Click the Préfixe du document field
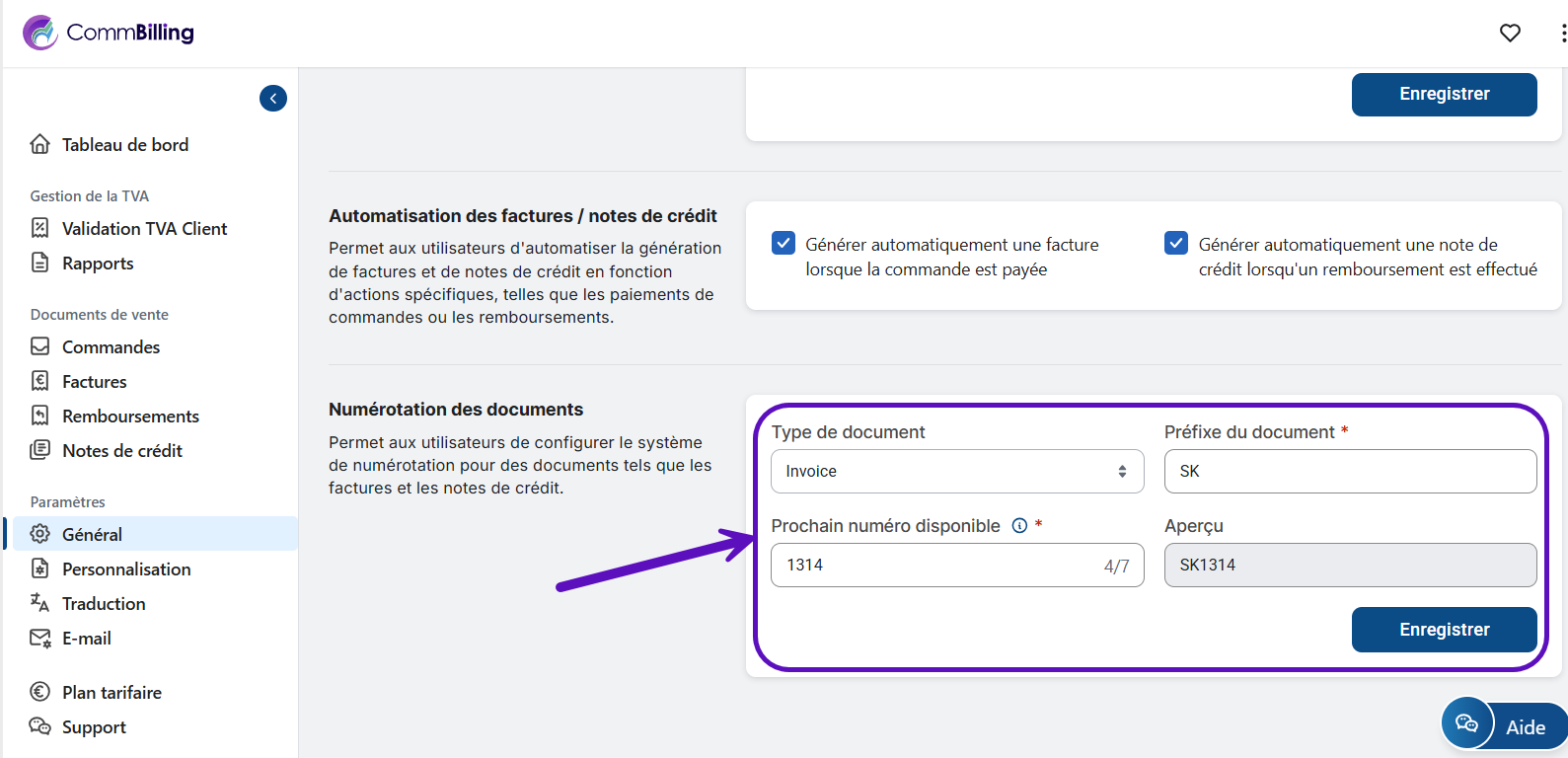 (1350, 472)
